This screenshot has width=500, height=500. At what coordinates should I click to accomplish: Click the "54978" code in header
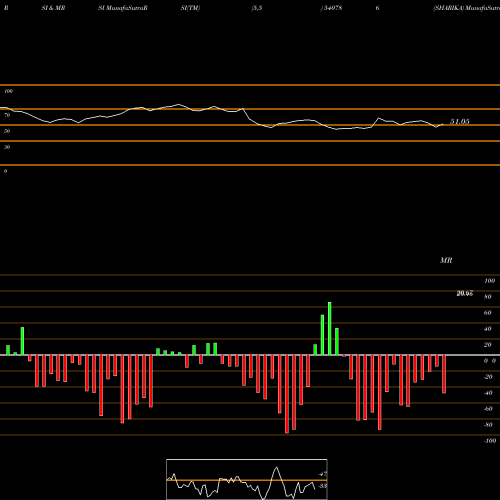click(x=332, y=8)
